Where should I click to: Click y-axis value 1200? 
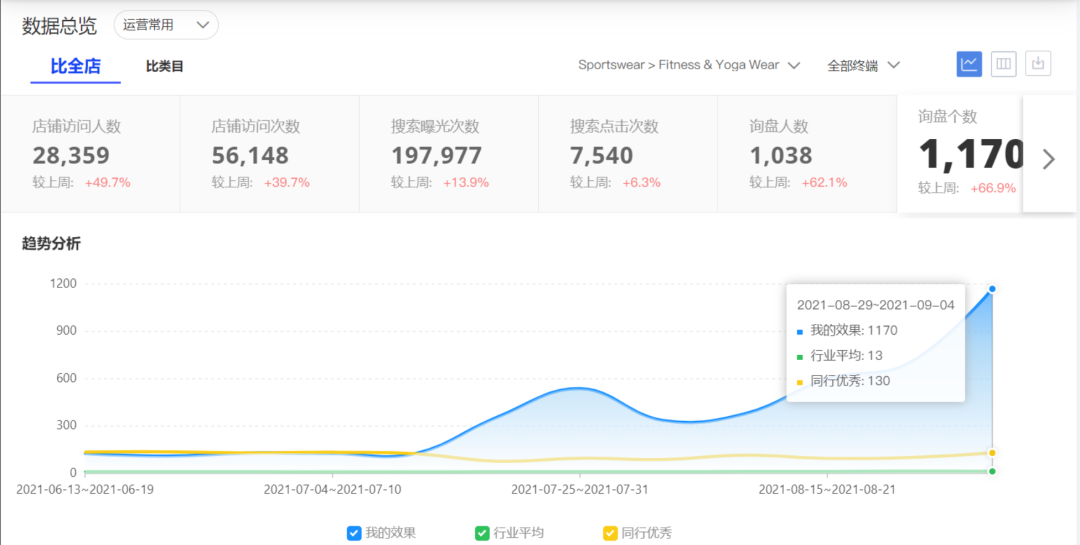pos(62,284)
